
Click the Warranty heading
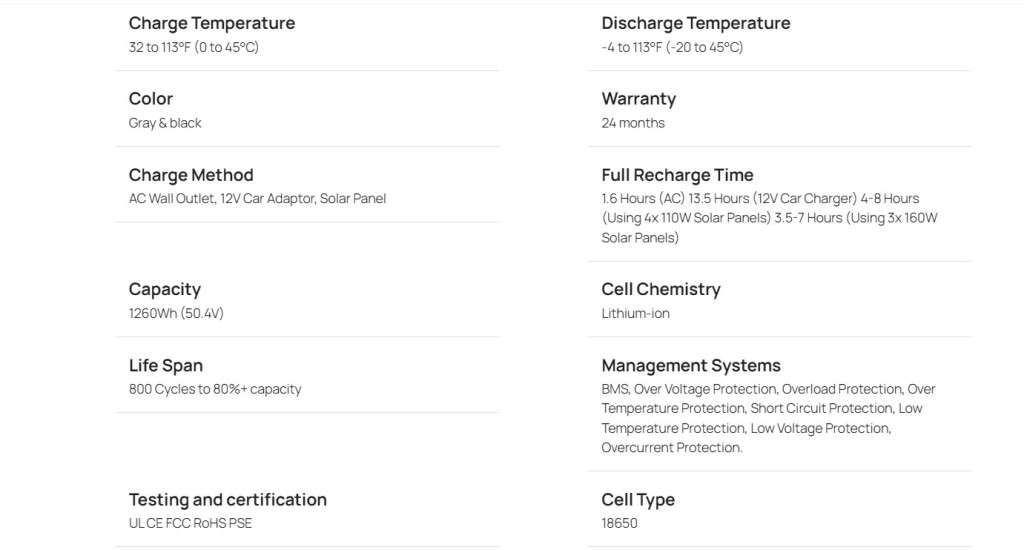tap(638, 99)
